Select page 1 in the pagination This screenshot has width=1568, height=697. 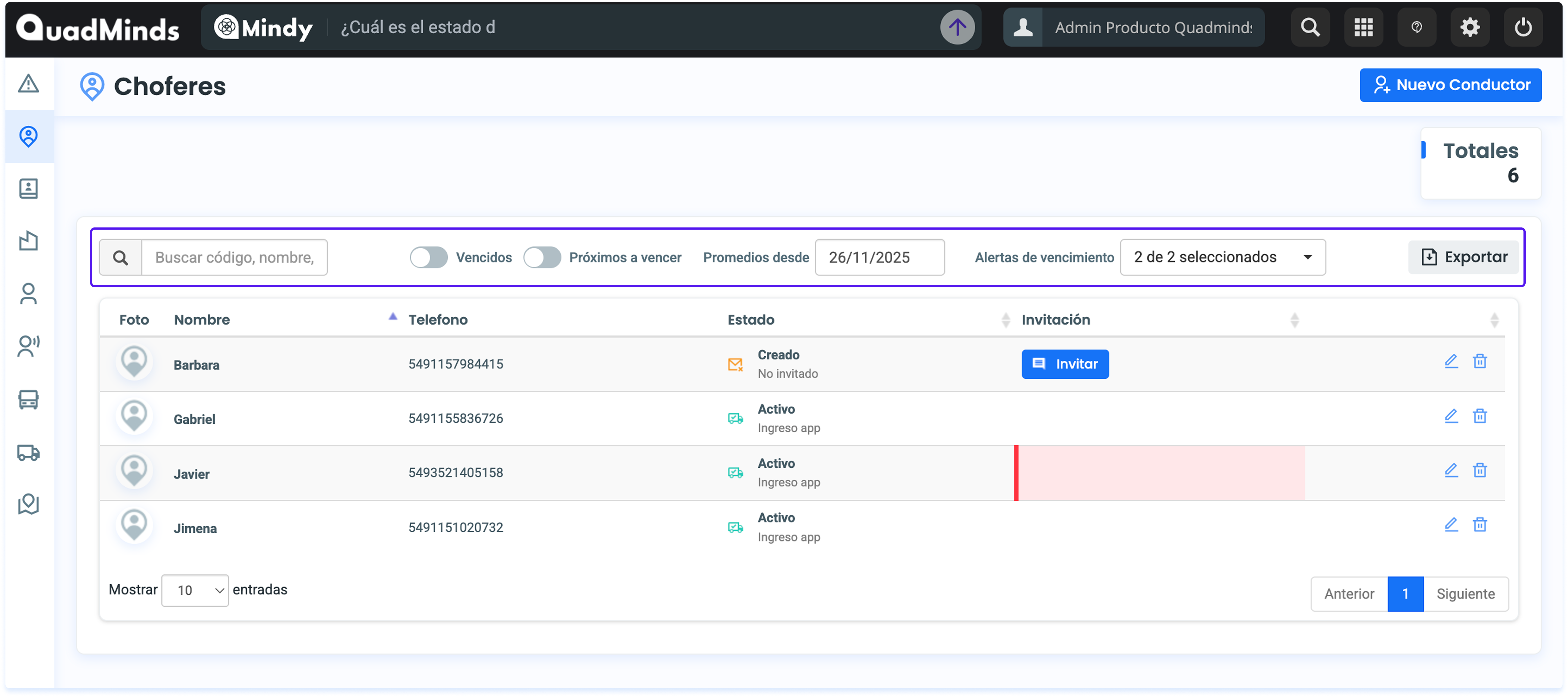1405,594
